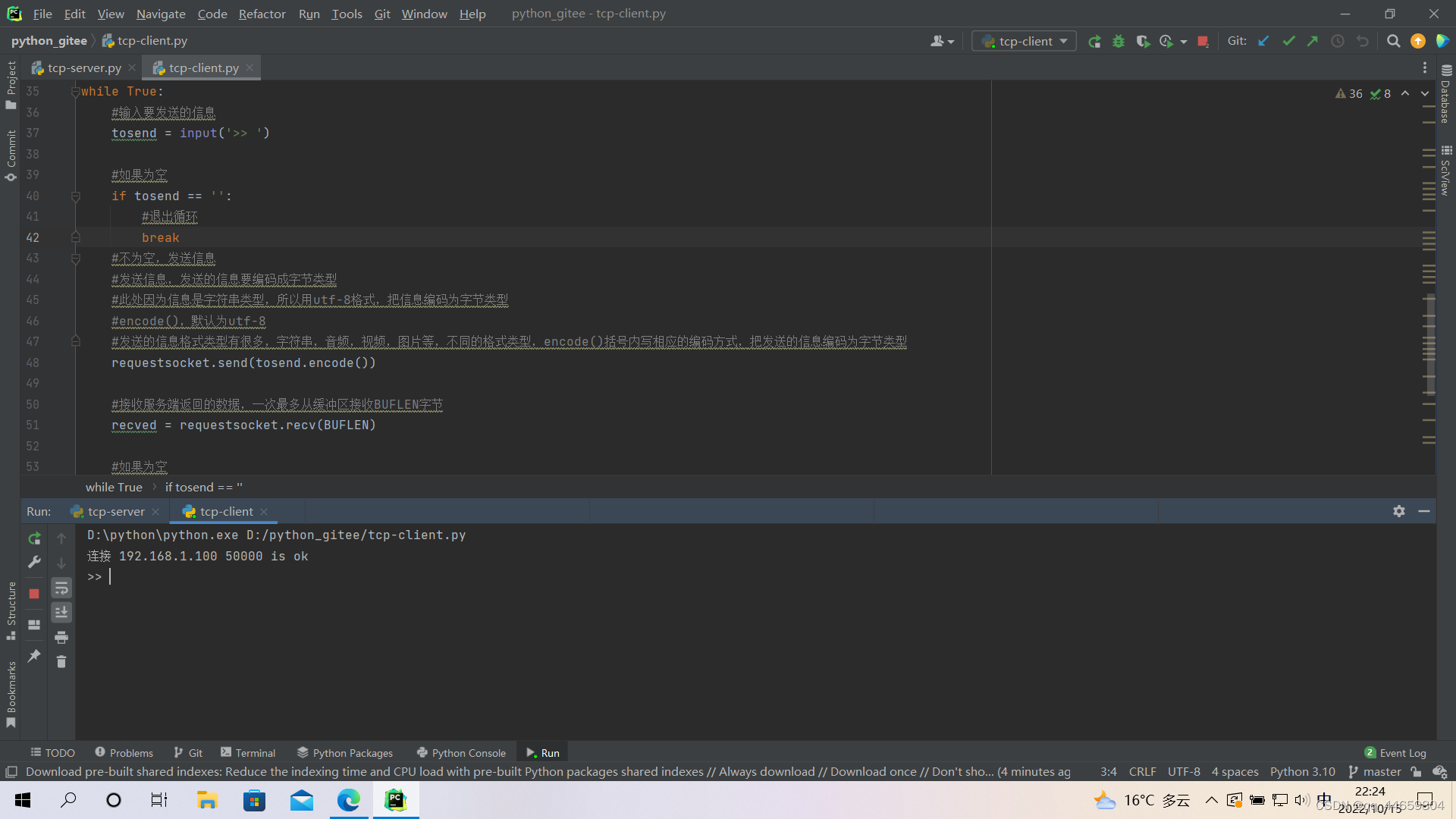Clear the Run console with the trash icon
The image size is (1456, 819).
(61, 662)
